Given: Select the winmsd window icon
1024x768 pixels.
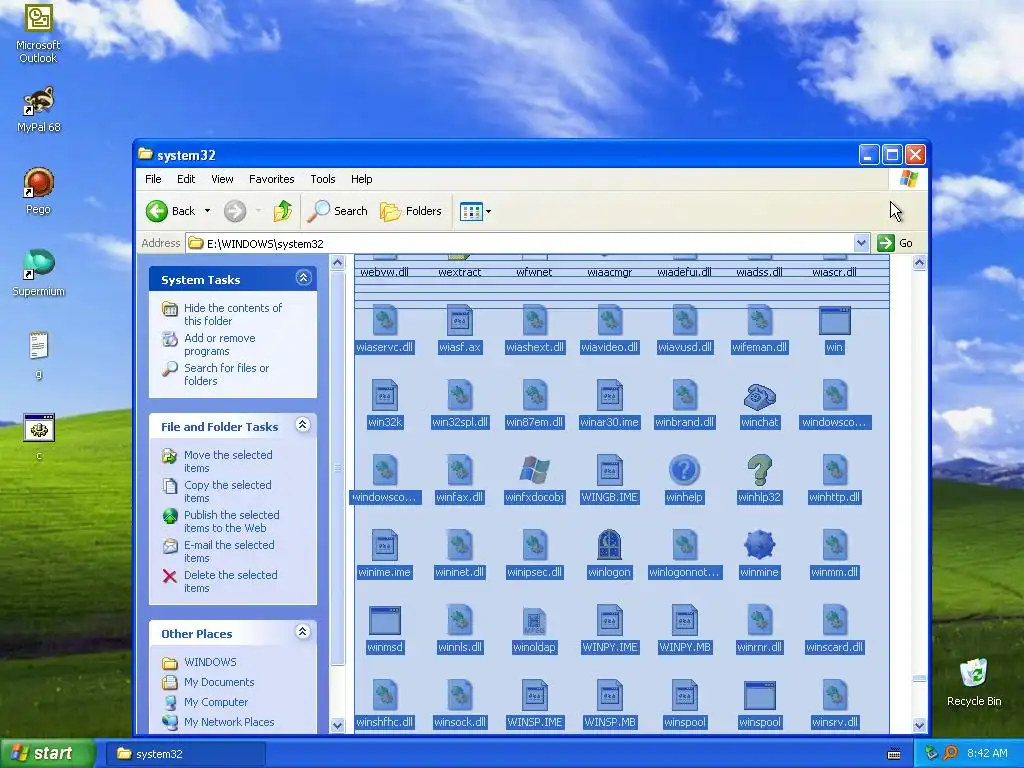Looking at the screenshot, I should click(x=385, y=620).
